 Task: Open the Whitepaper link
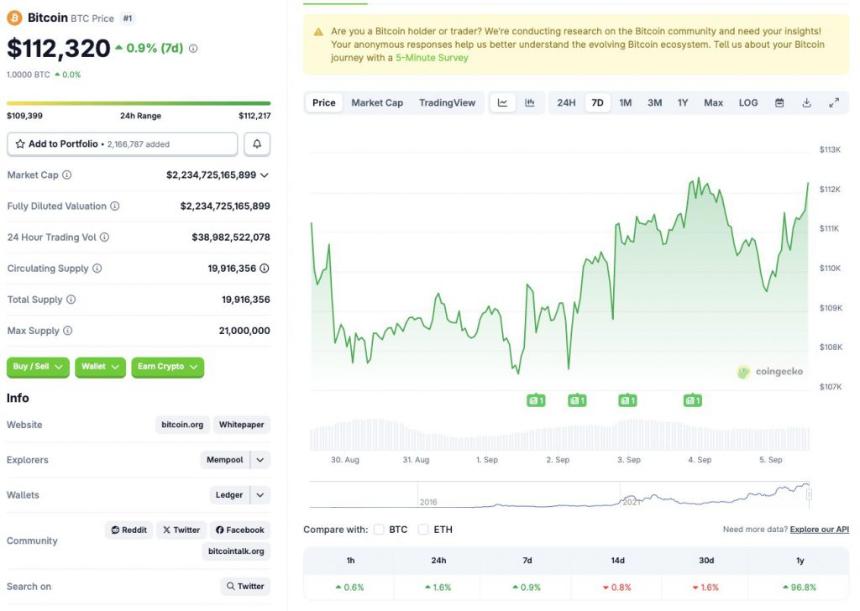(241, 425)
